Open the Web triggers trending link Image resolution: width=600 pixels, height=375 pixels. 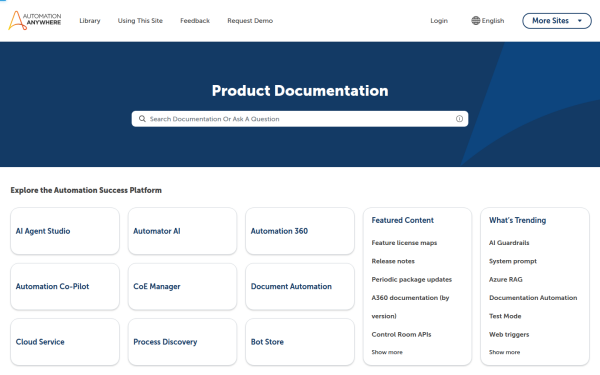(509, 334)
